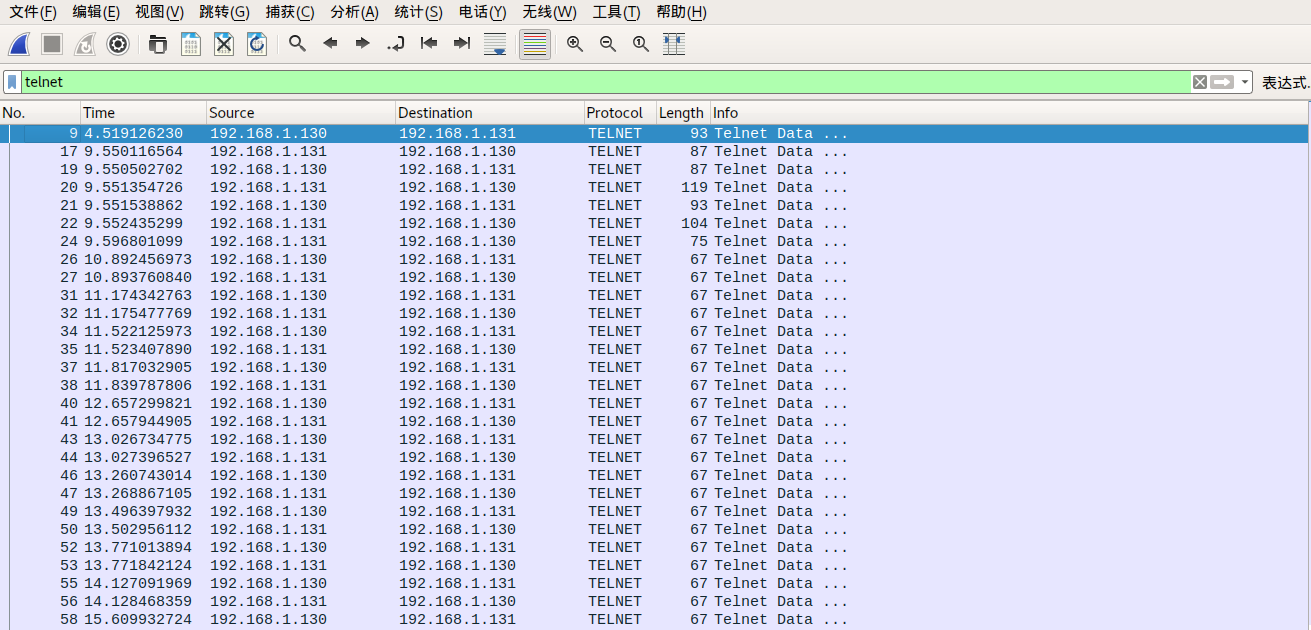Toggle auto-scroll during live capture

[x=495, y=44]
